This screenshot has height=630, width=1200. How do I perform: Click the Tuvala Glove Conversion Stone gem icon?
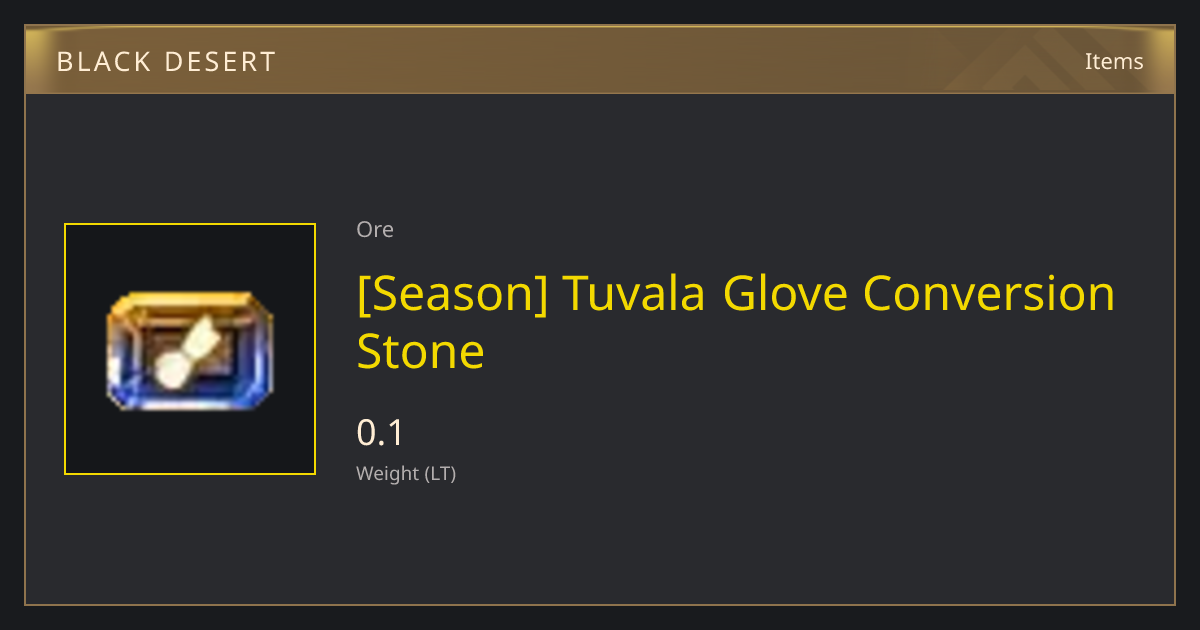click(189, 350)
